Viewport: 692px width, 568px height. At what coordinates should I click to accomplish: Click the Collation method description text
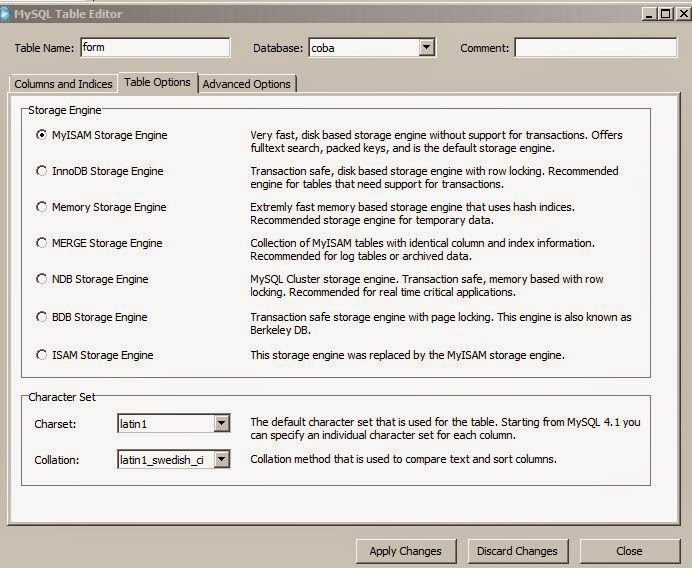point(403,459)
